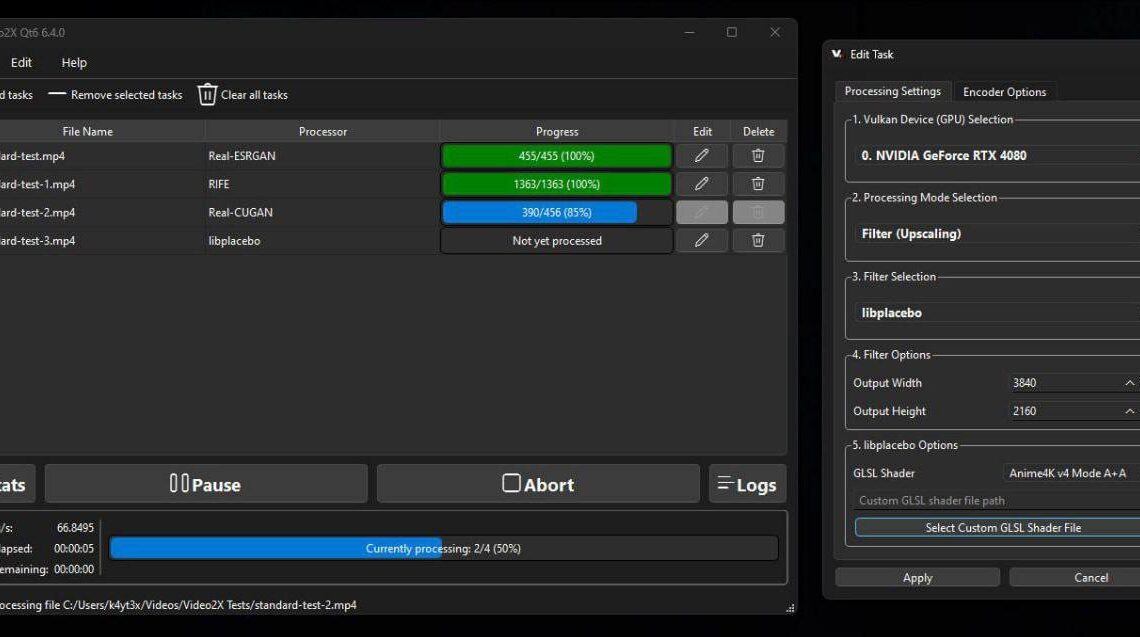Open the Filter Selection combo box

[996, 313]
